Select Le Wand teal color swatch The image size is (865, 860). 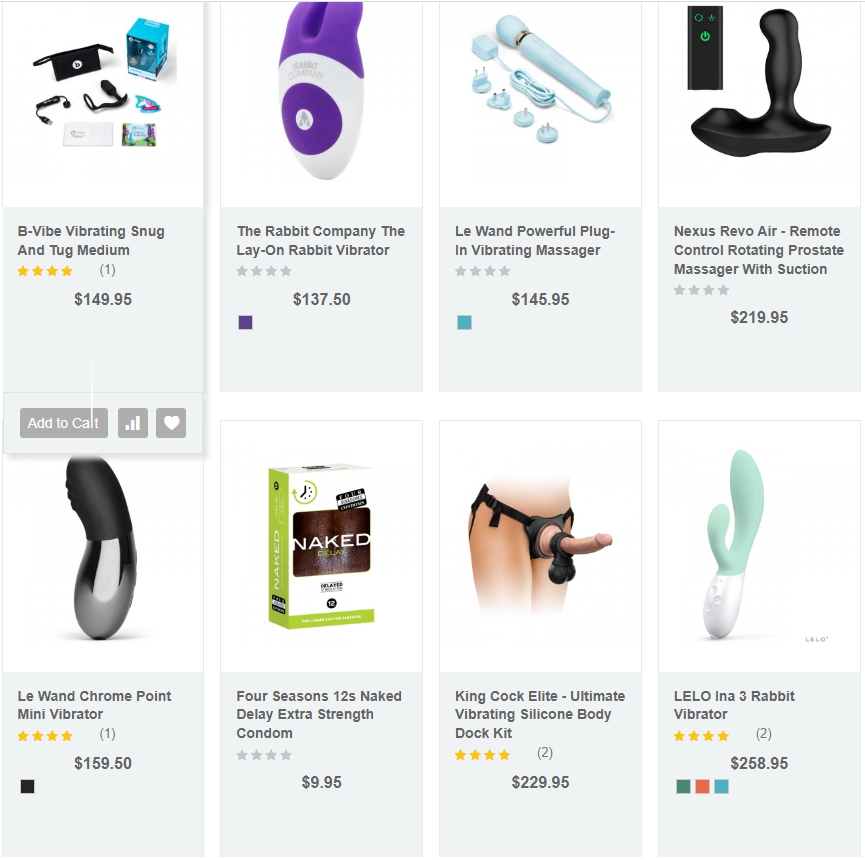click(464, 323)
